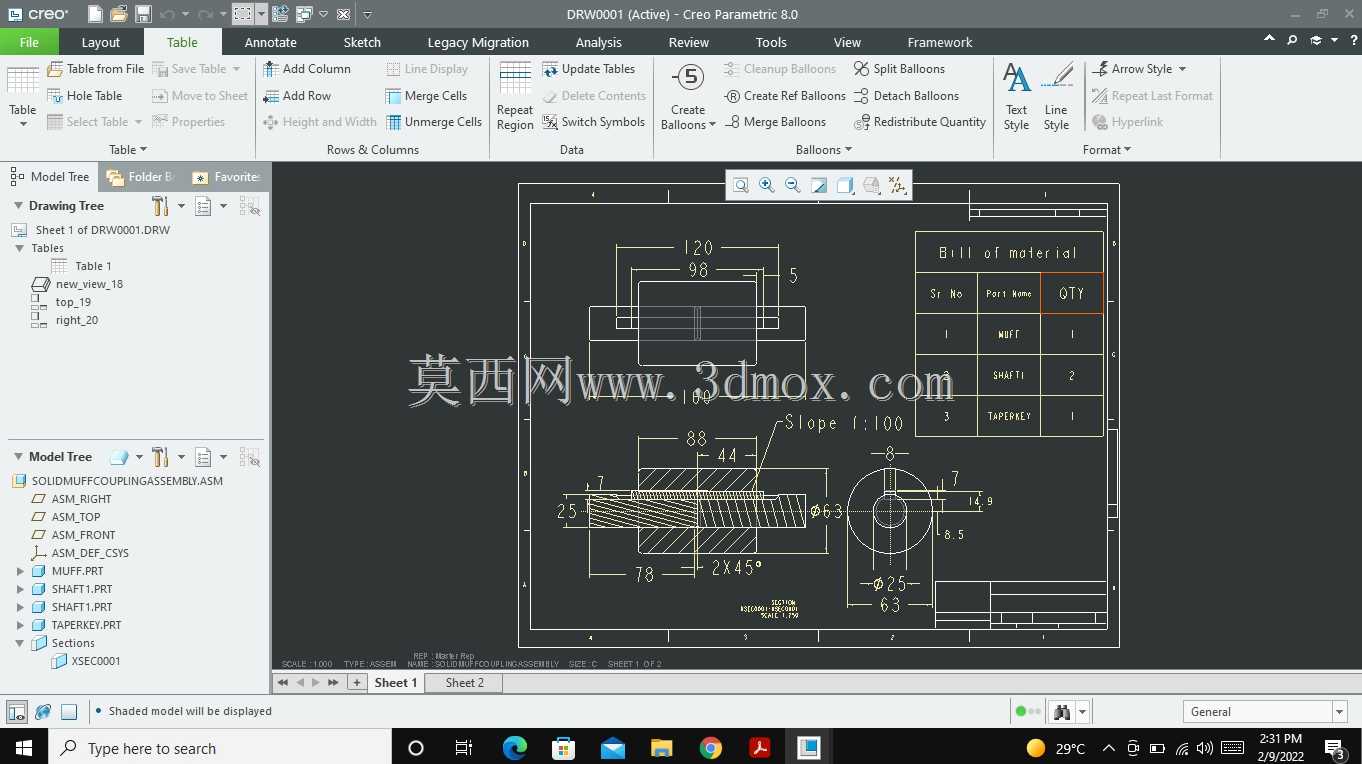This screenshot has height=764, width=1362.
Task: Click Redistribute Quantity
Action: click(x=920, y=122)
